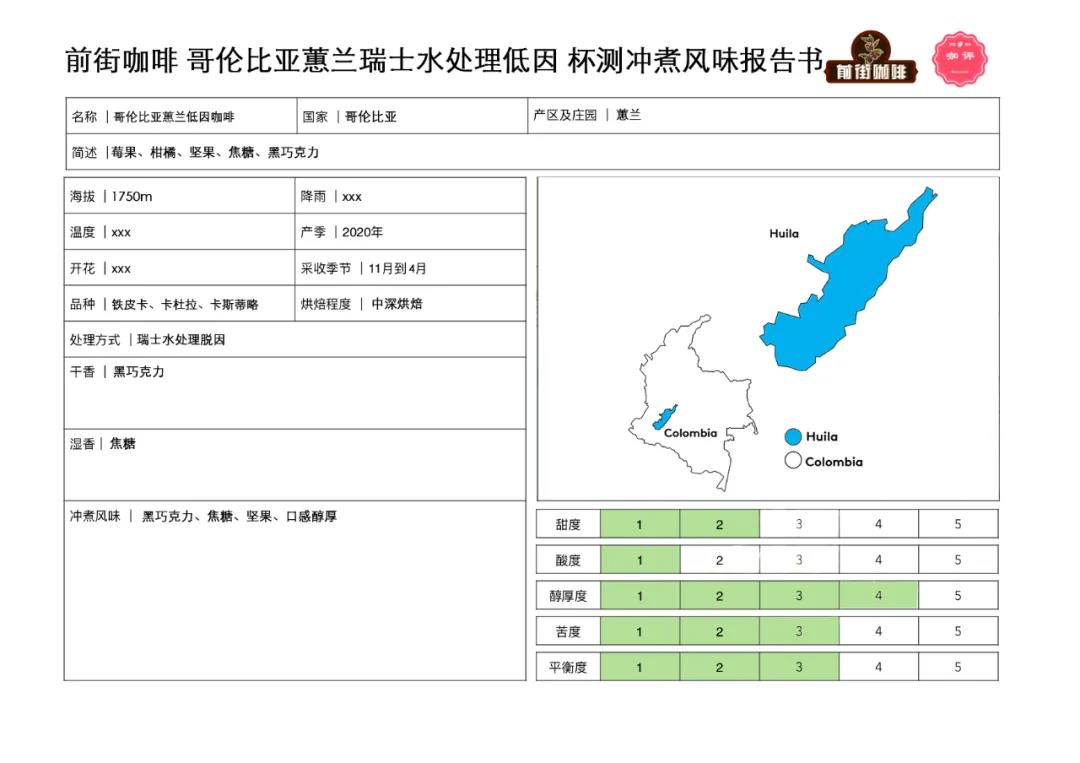Click the Colombia country outline map

690,400
